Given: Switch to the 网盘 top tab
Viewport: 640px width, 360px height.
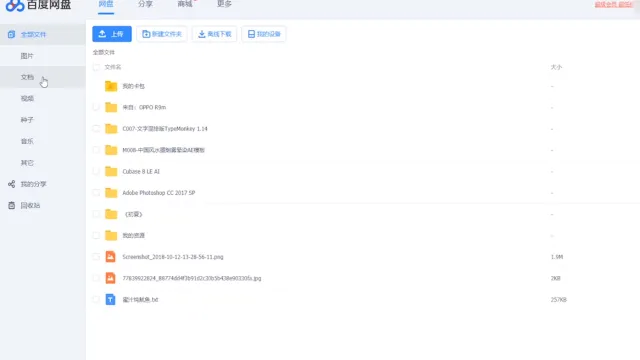Looking at the screenshot, I should point(106,4).
